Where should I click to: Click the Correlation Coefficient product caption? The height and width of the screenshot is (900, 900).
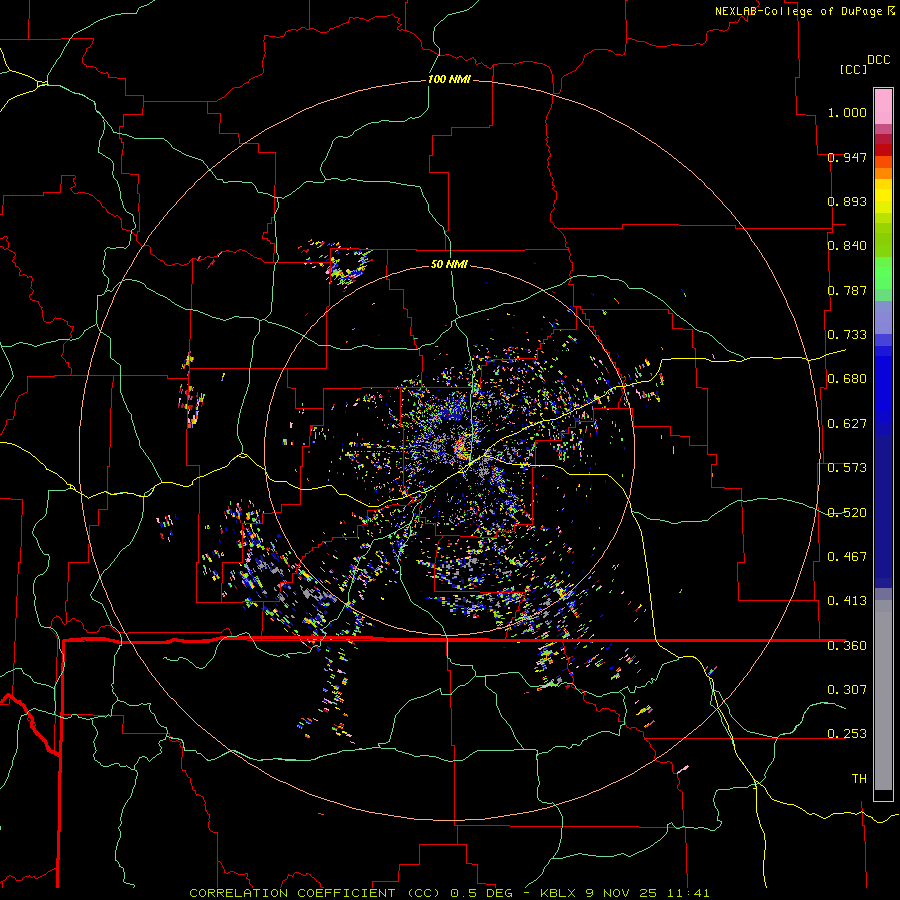pos(449,893)
